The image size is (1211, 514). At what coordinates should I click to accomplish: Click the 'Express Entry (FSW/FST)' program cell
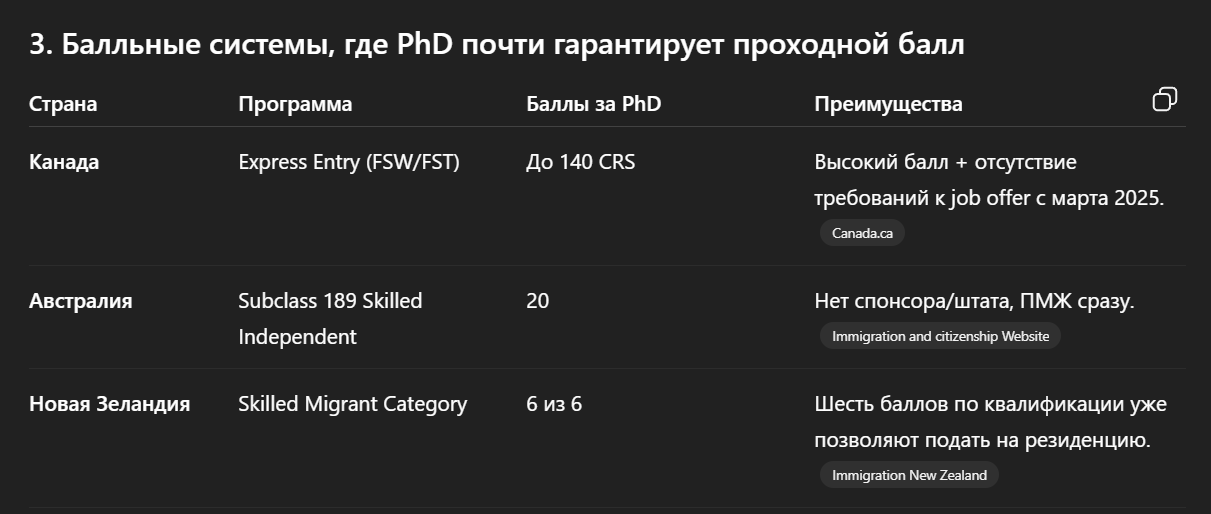click(x=349, y=162)
